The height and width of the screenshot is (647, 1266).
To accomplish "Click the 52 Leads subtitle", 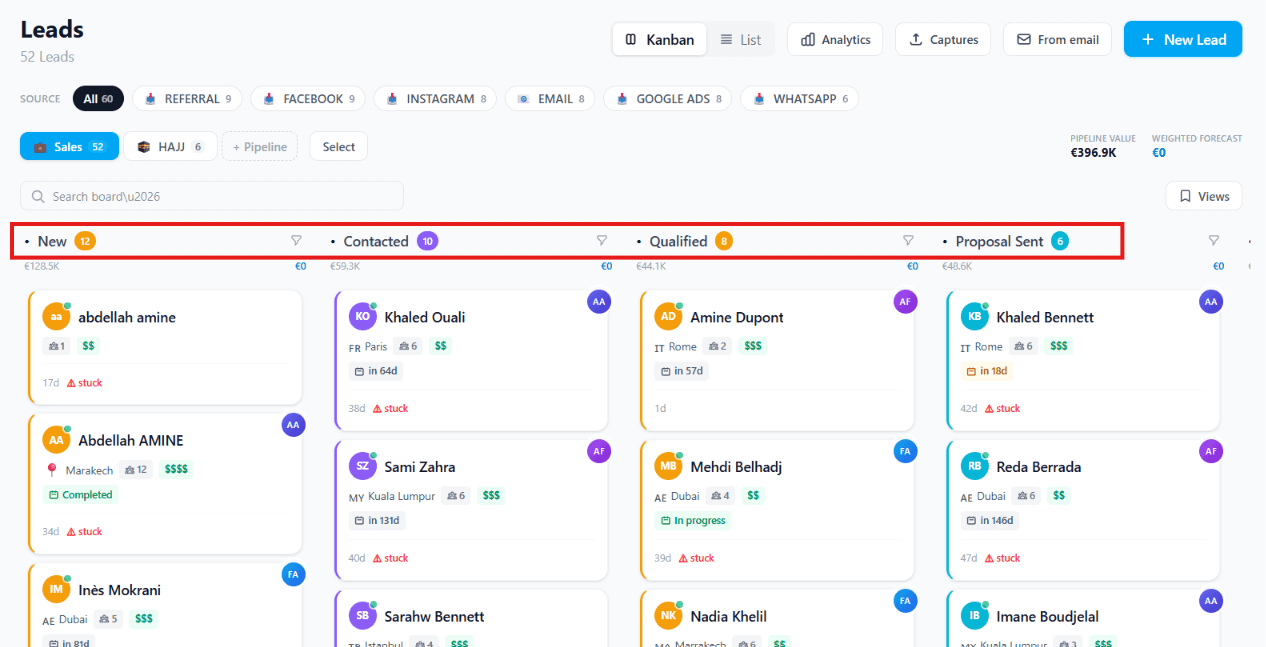I will coord(47,57).
